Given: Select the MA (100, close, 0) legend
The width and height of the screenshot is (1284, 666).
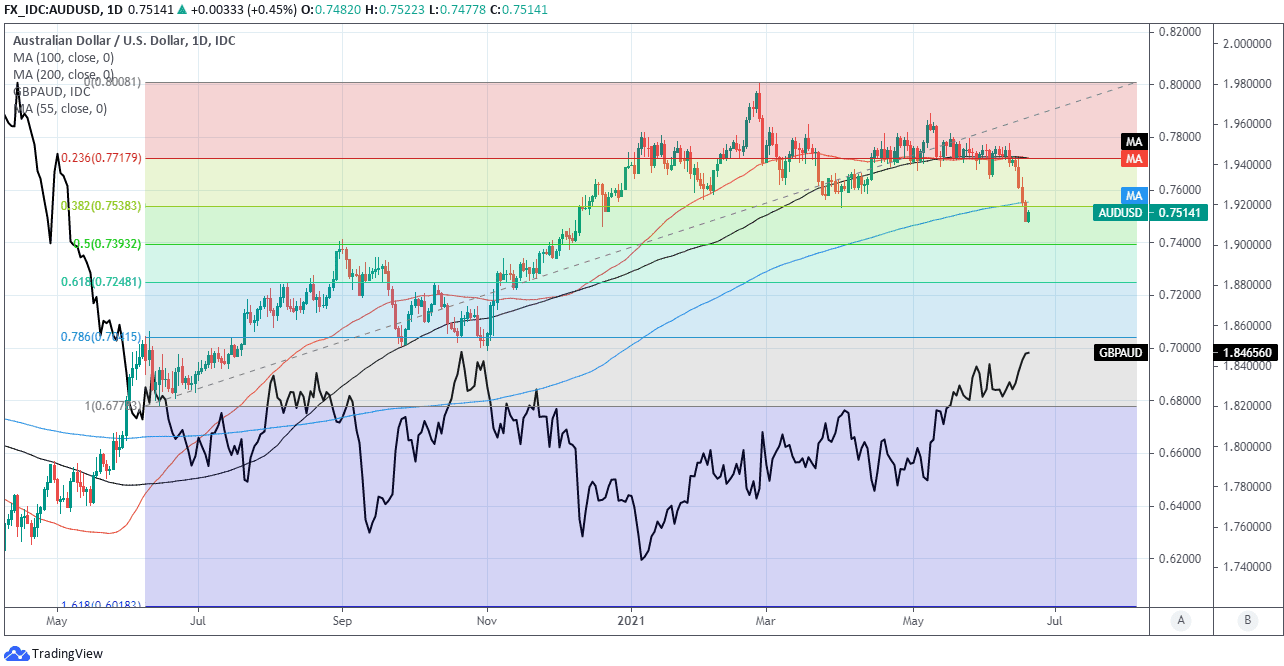Looking at the screenshot, I should point(64,58).
